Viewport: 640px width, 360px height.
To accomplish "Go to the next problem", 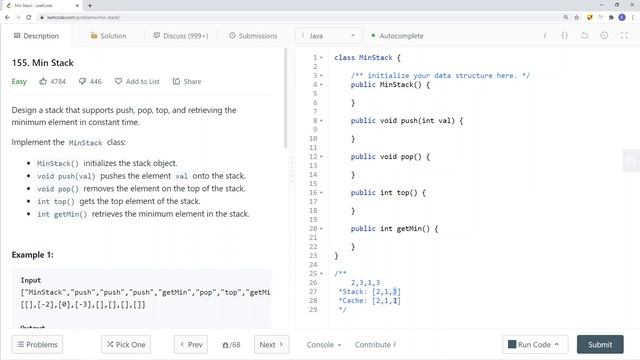I will coord(271,344).
